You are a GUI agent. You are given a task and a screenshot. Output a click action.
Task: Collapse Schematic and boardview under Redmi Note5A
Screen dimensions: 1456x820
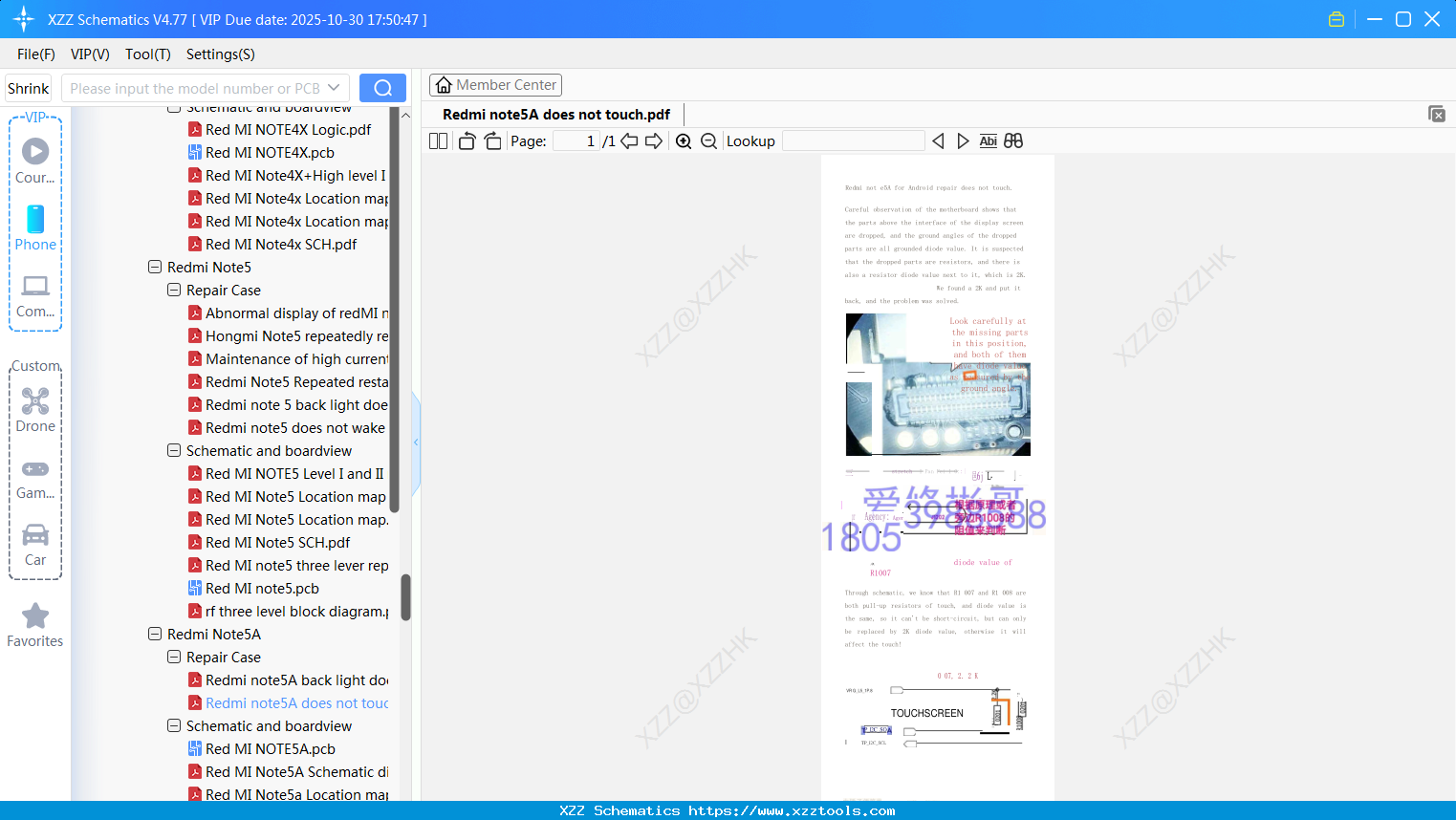(174, 726)
